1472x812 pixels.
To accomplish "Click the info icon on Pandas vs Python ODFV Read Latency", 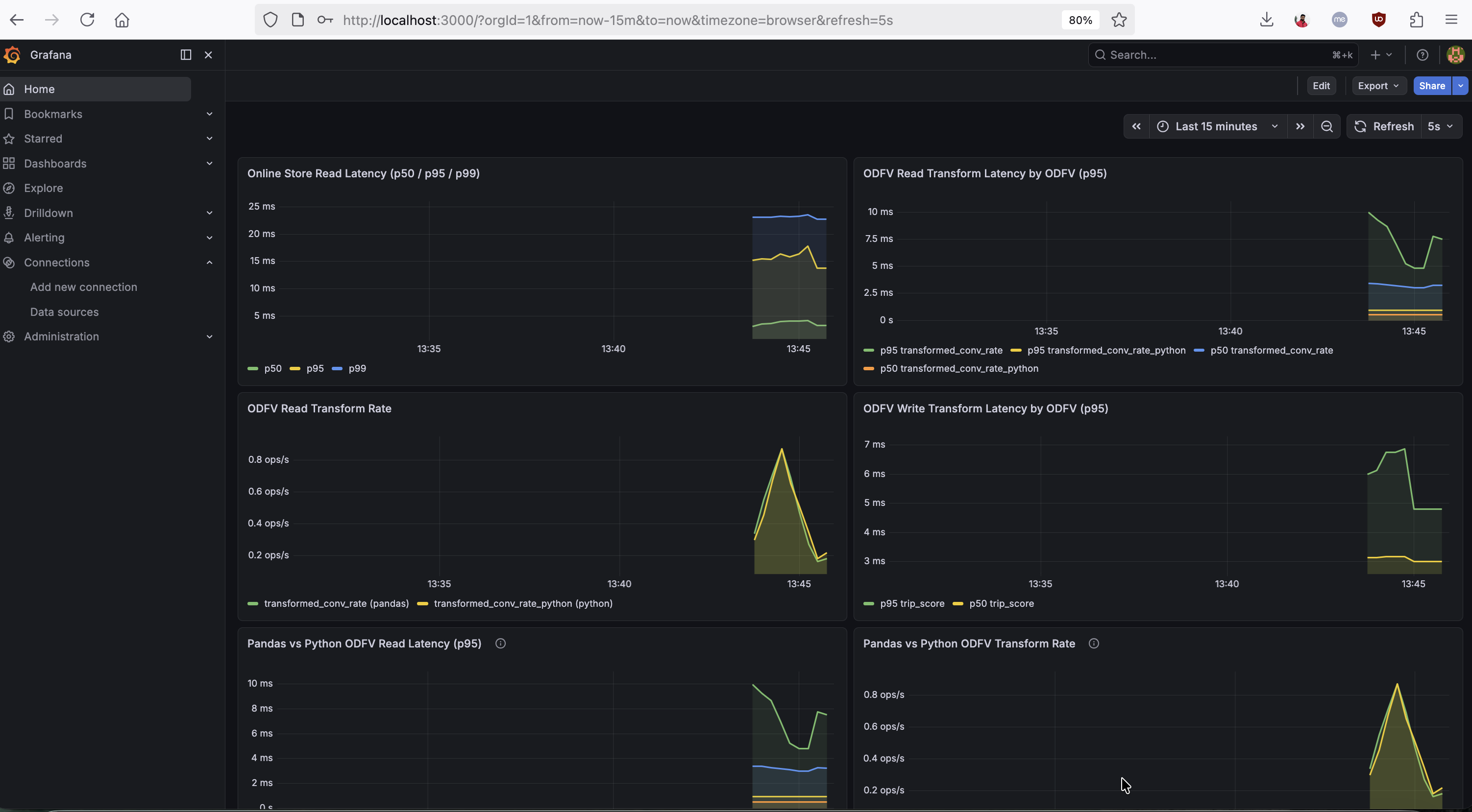I will 501,644.
